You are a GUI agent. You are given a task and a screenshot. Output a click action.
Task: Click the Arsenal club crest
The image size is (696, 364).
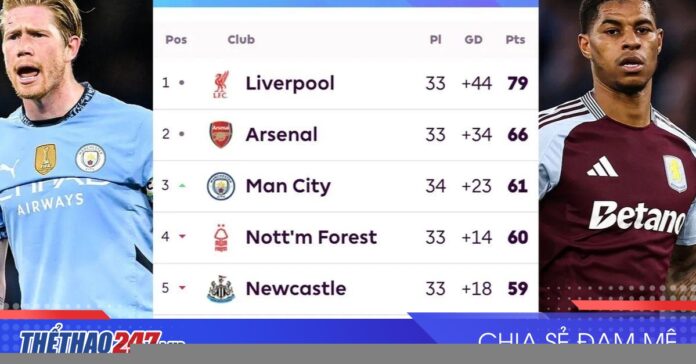[221, 135]
